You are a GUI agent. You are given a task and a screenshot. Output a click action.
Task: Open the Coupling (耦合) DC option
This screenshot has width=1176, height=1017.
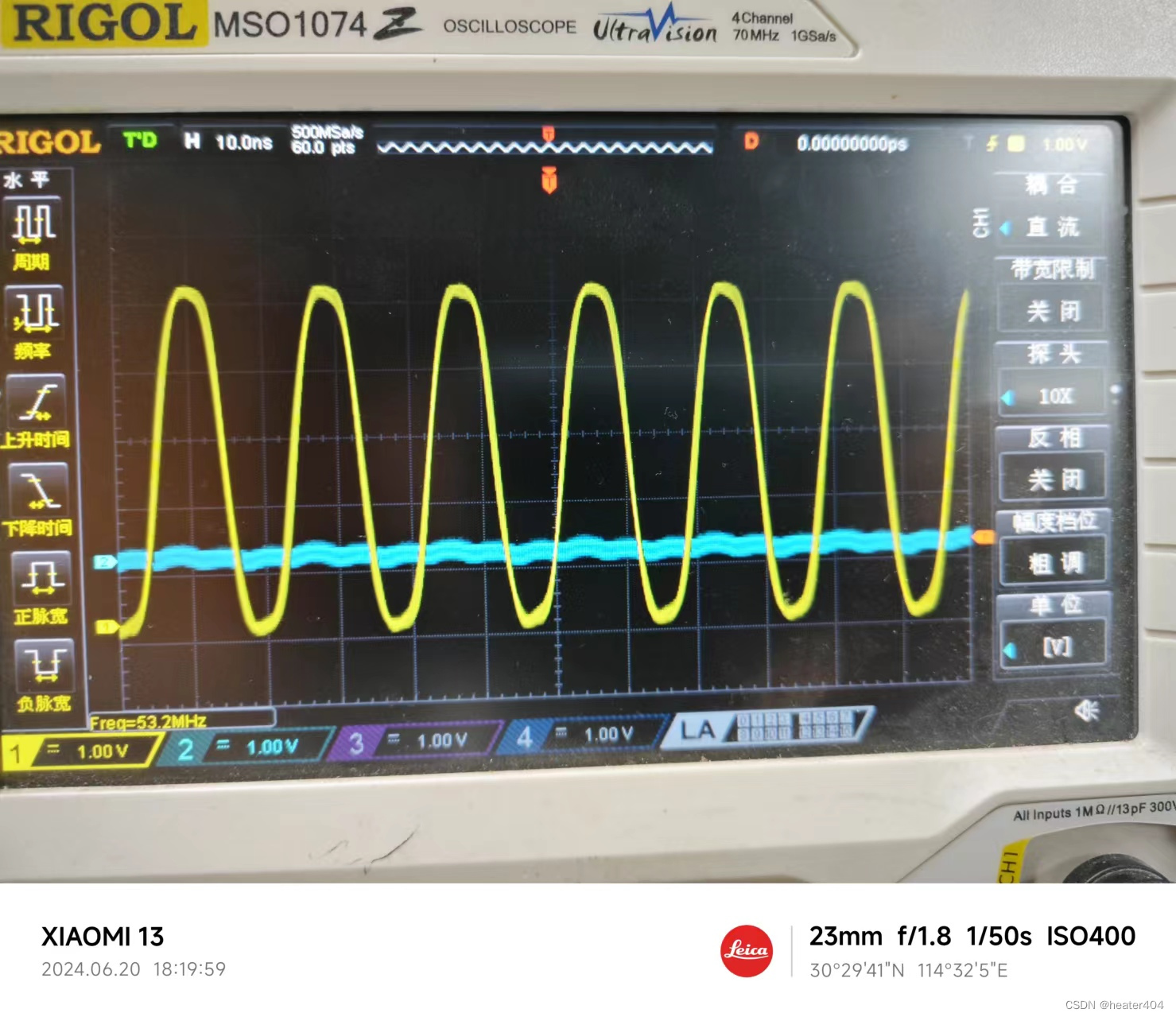pyautogui.click(x=1051, y=227)
